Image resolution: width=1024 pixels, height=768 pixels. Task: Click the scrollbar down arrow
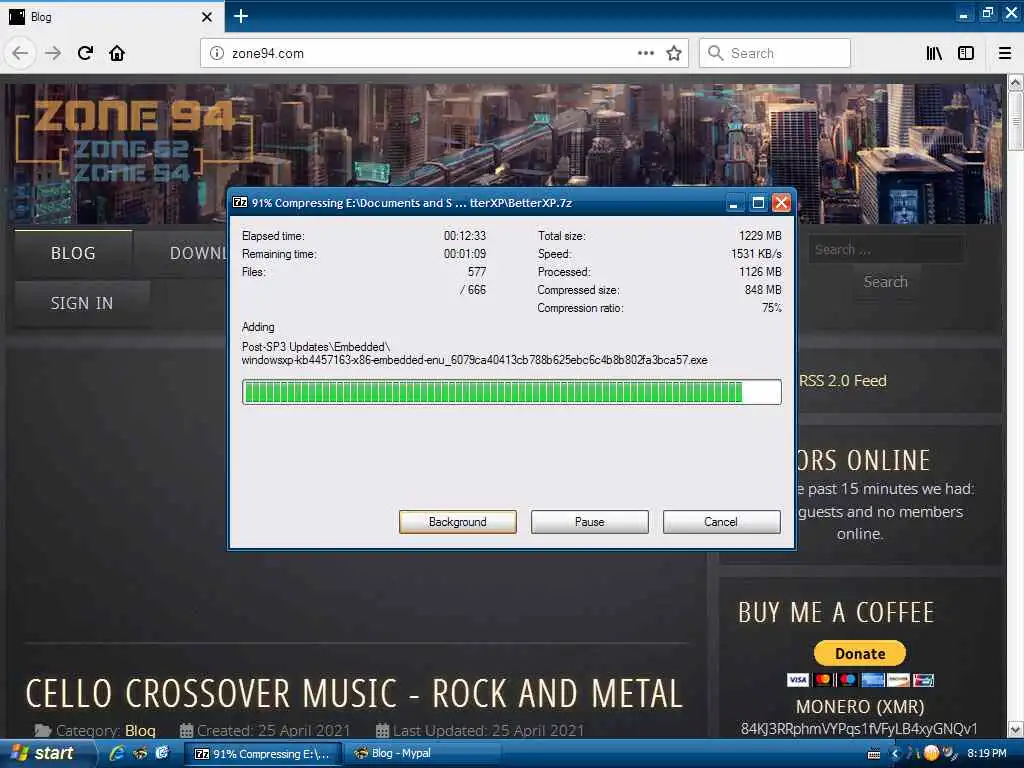tap(1015, 729)
